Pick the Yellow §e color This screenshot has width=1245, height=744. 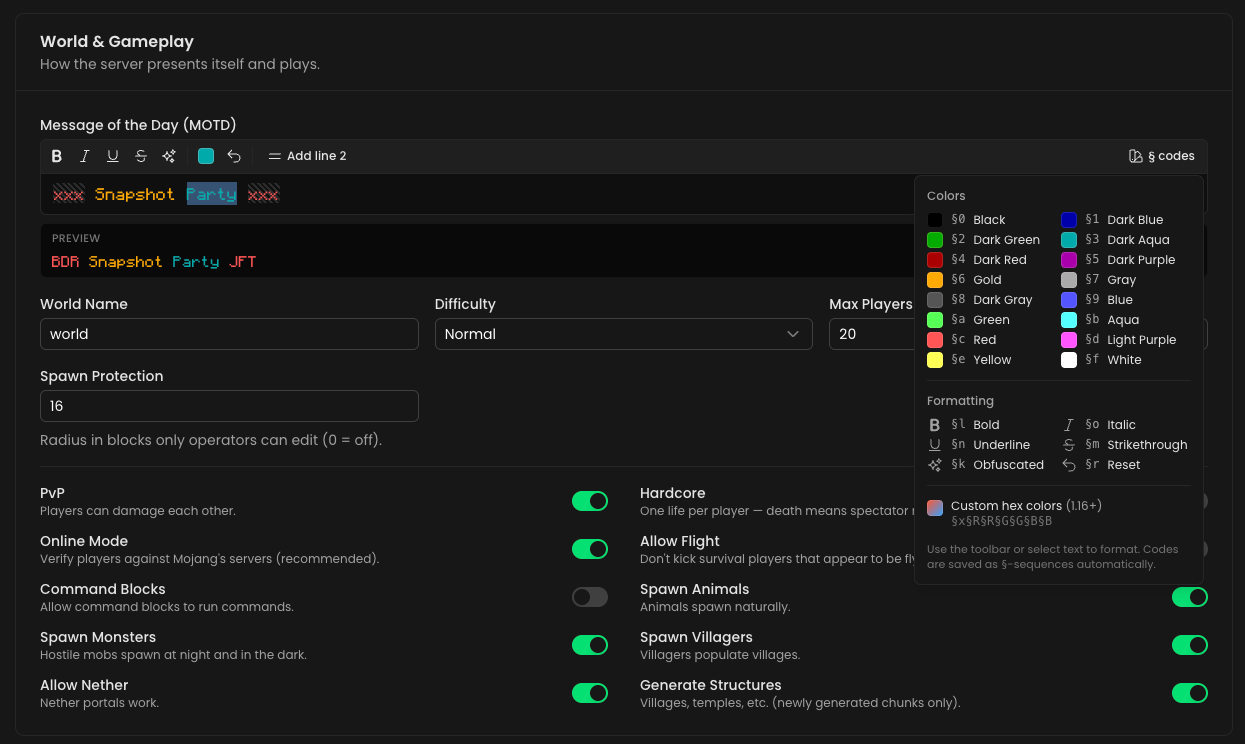coord(969,360)
